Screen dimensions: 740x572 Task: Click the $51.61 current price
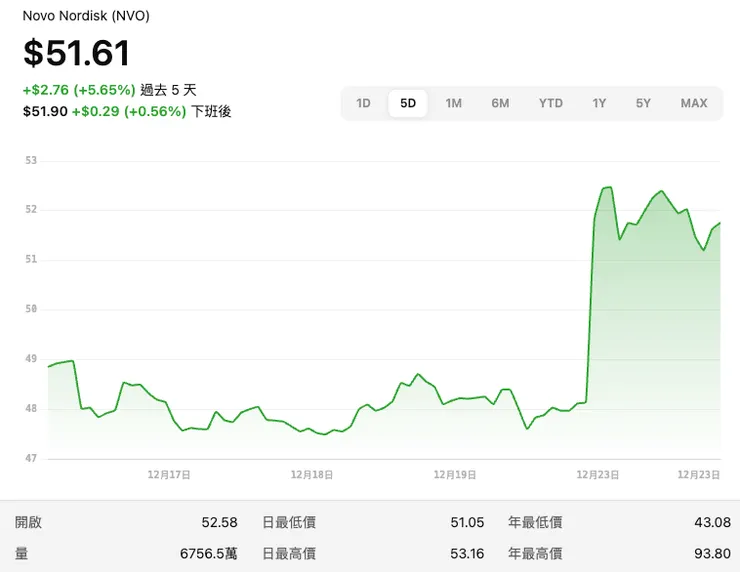tap(76, 52)
